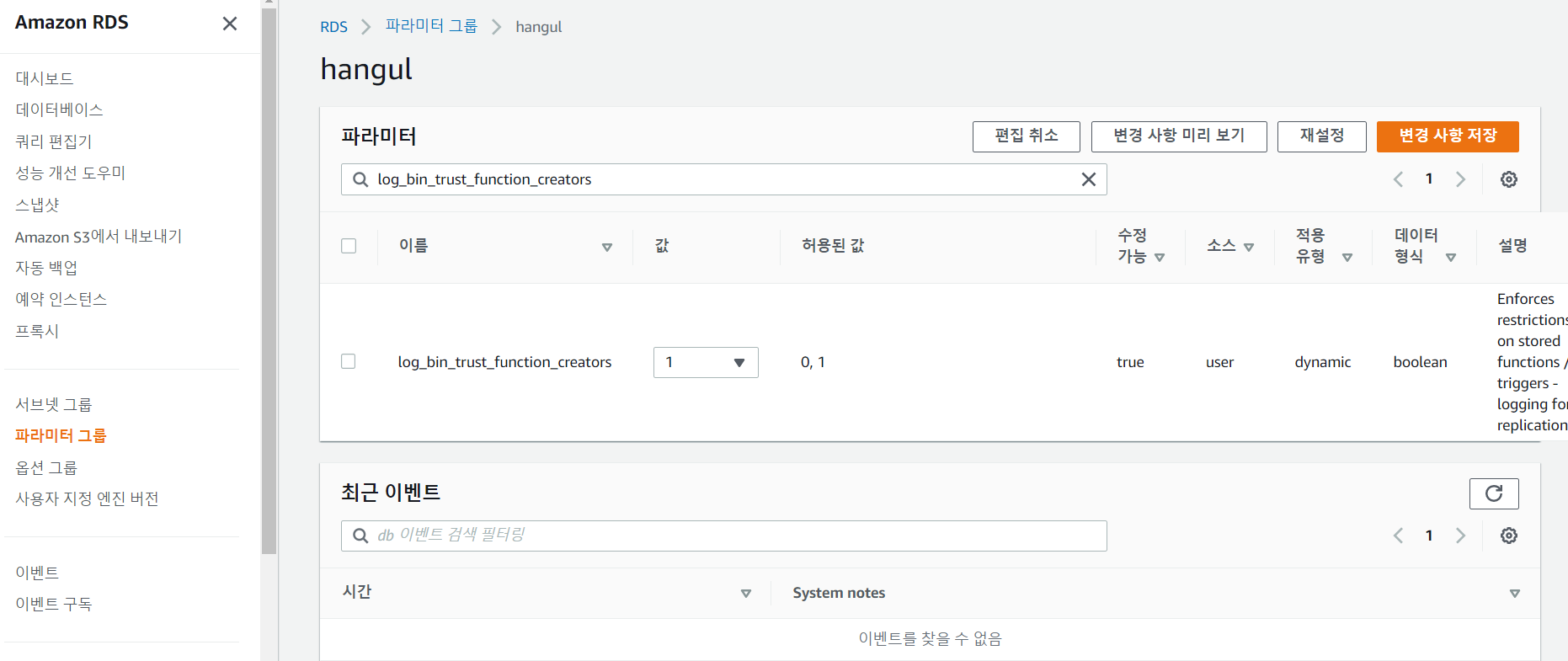Sort parameters by 이름 column arrow
This screenshot has height=661, width=1568.
[606, 247]
